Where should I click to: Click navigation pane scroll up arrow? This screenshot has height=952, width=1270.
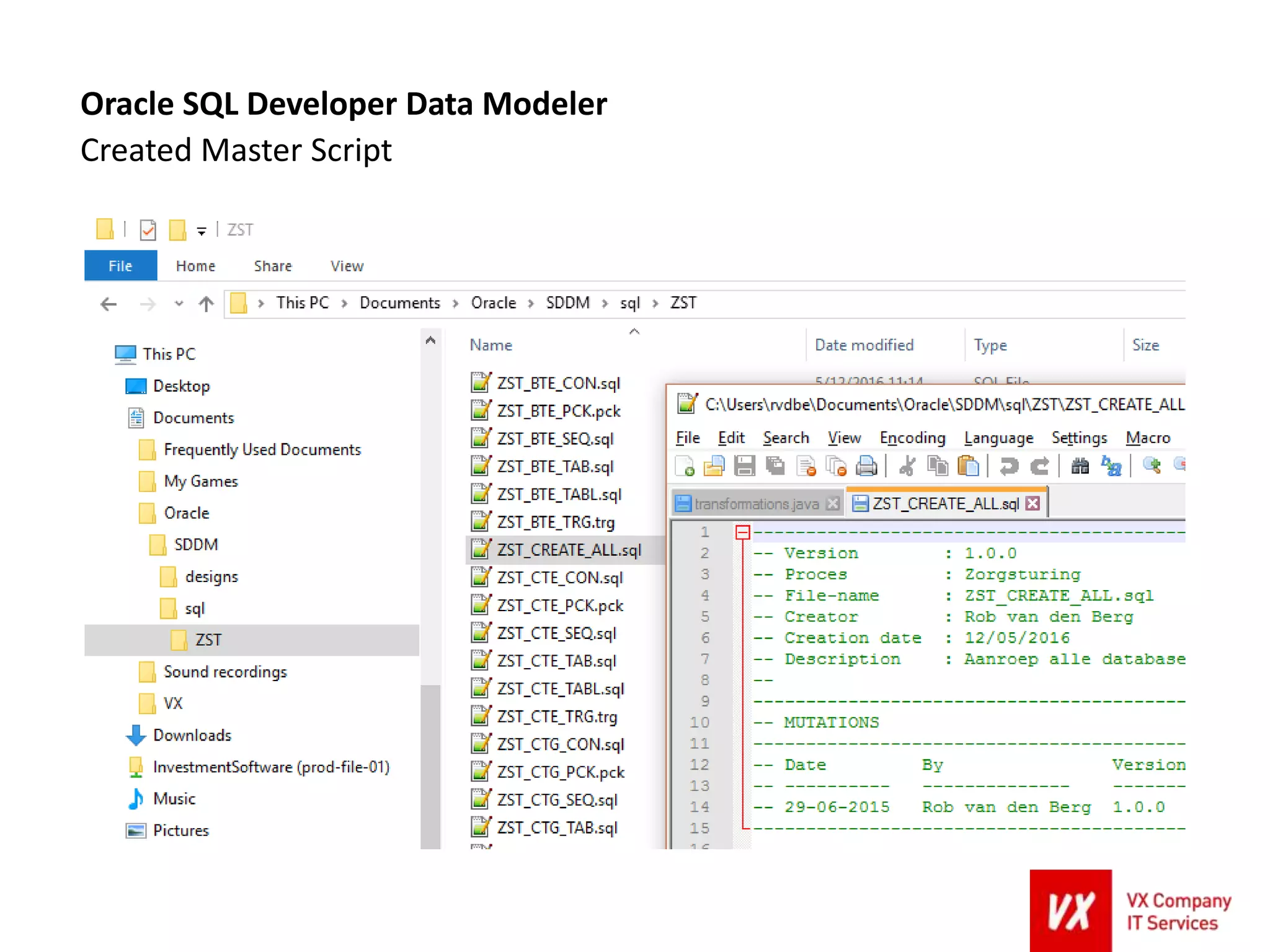430,341
